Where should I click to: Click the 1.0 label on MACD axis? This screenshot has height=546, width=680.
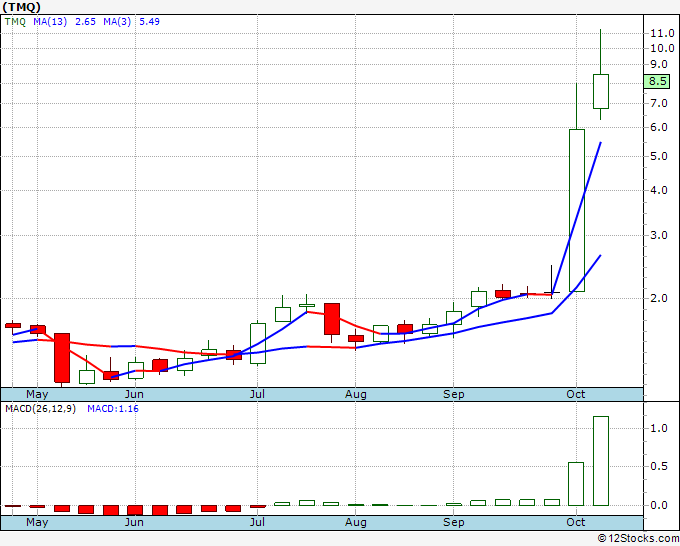(x=659, y=428)
